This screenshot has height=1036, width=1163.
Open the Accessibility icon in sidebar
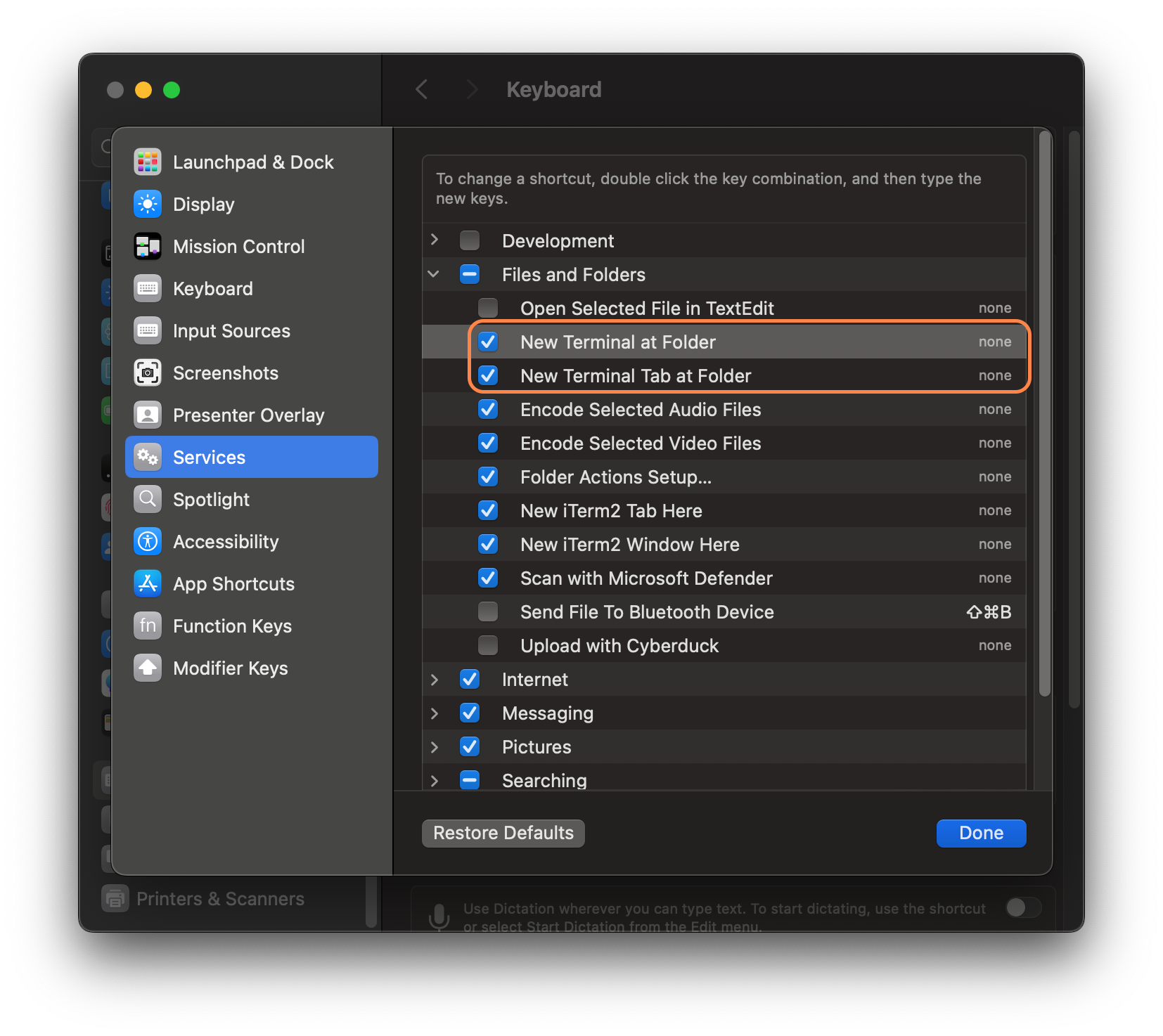click(x=148, y=542)
